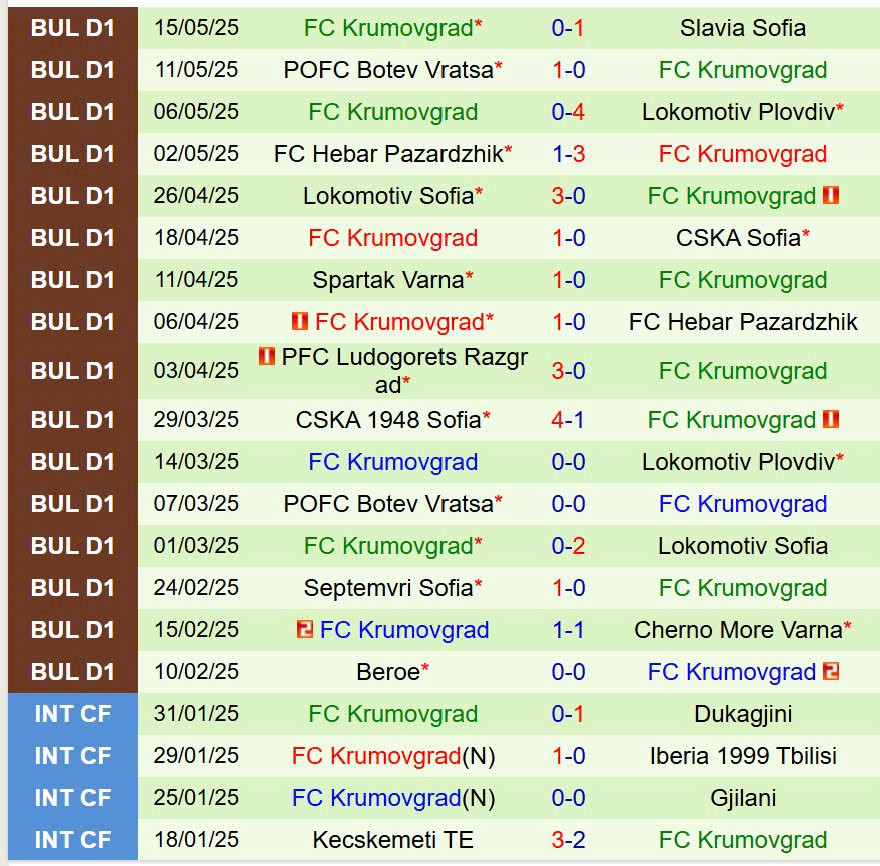This screenshot has height=866, width=880.
Task: Click red card icon beside PFC Ludogorets Razgrad
Action: click(267, 357)
